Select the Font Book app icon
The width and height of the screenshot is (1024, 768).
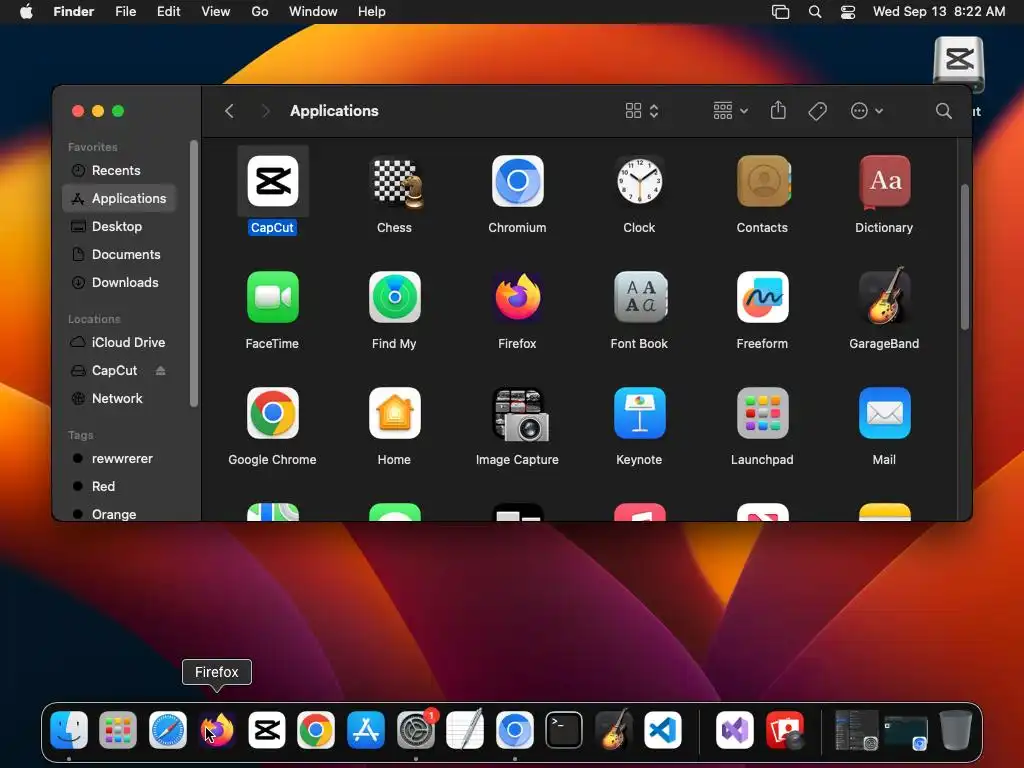[x=640, y=297]
